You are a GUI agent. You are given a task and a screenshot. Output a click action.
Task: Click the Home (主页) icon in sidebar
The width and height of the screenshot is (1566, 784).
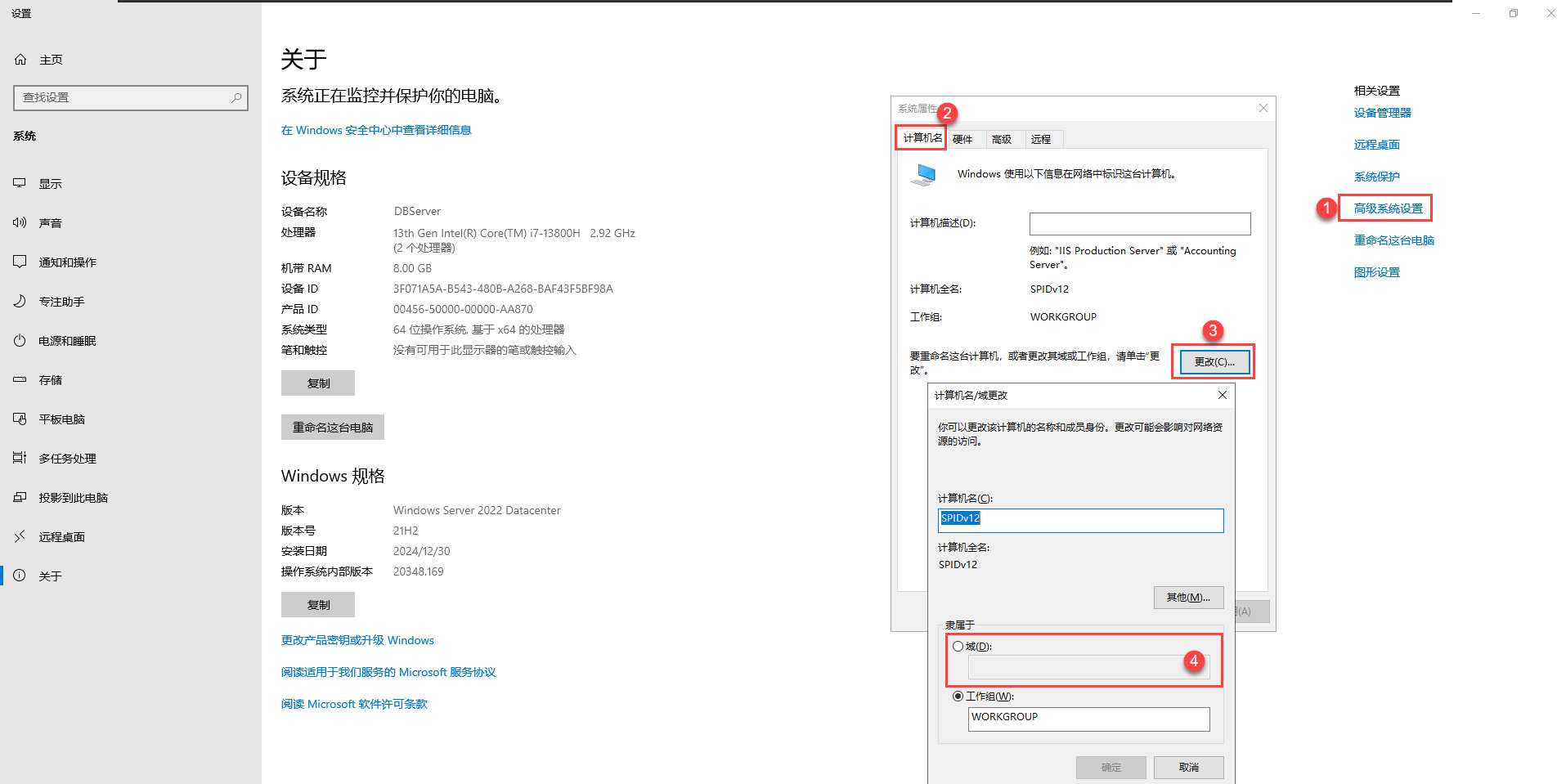(x=20, y=60)
